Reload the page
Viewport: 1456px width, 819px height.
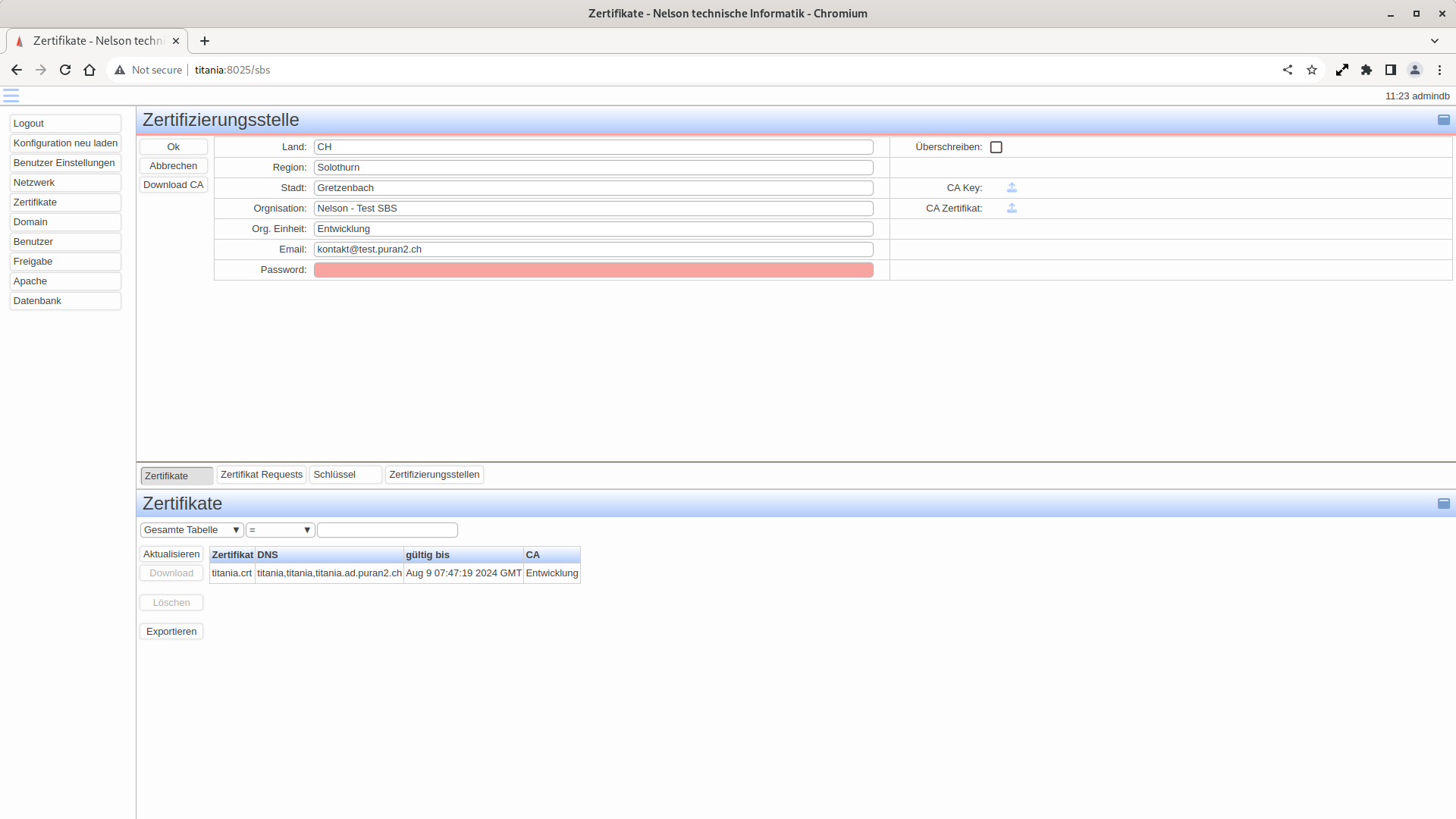click(65, 70)
